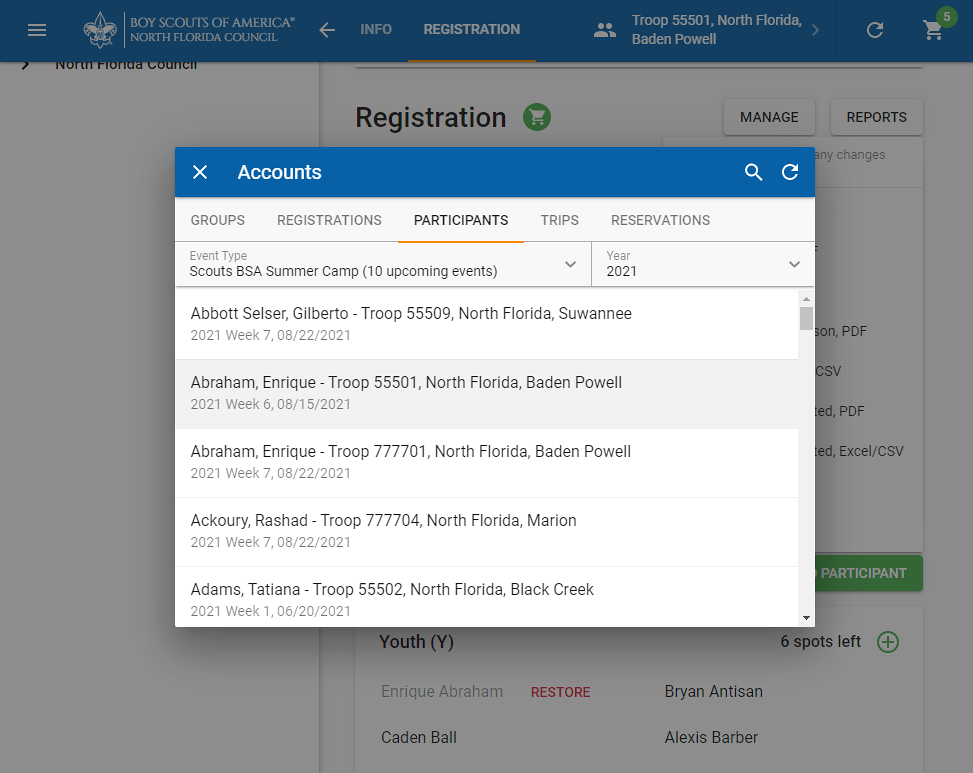This screenshot has width=973, height=773.
Task: Click the green Participant button
Action: [x=868, y=573]
